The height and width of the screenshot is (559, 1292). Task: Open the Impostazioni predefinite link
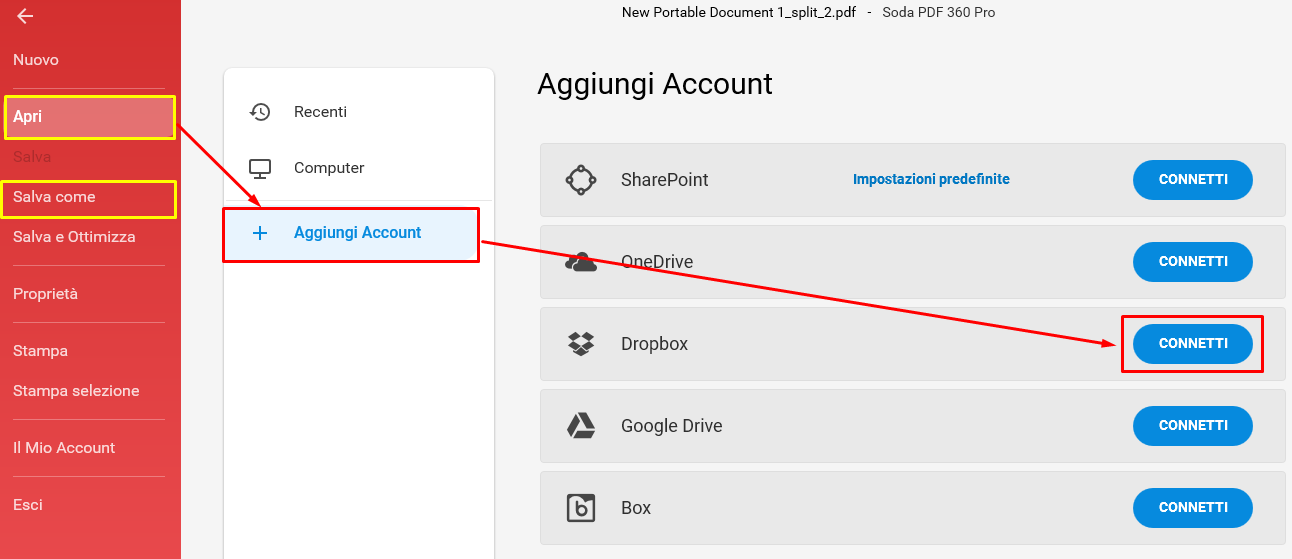pyautogui.click(x=931, y=180)
